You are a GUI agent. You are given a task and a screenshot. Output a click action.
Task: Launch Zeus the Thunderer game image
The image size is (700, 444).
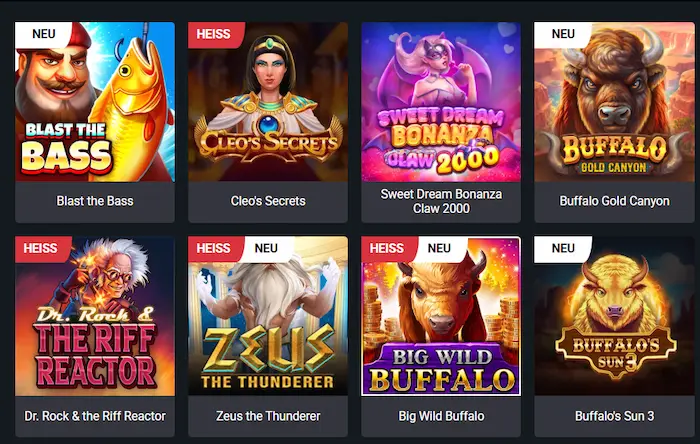point(268,316)
